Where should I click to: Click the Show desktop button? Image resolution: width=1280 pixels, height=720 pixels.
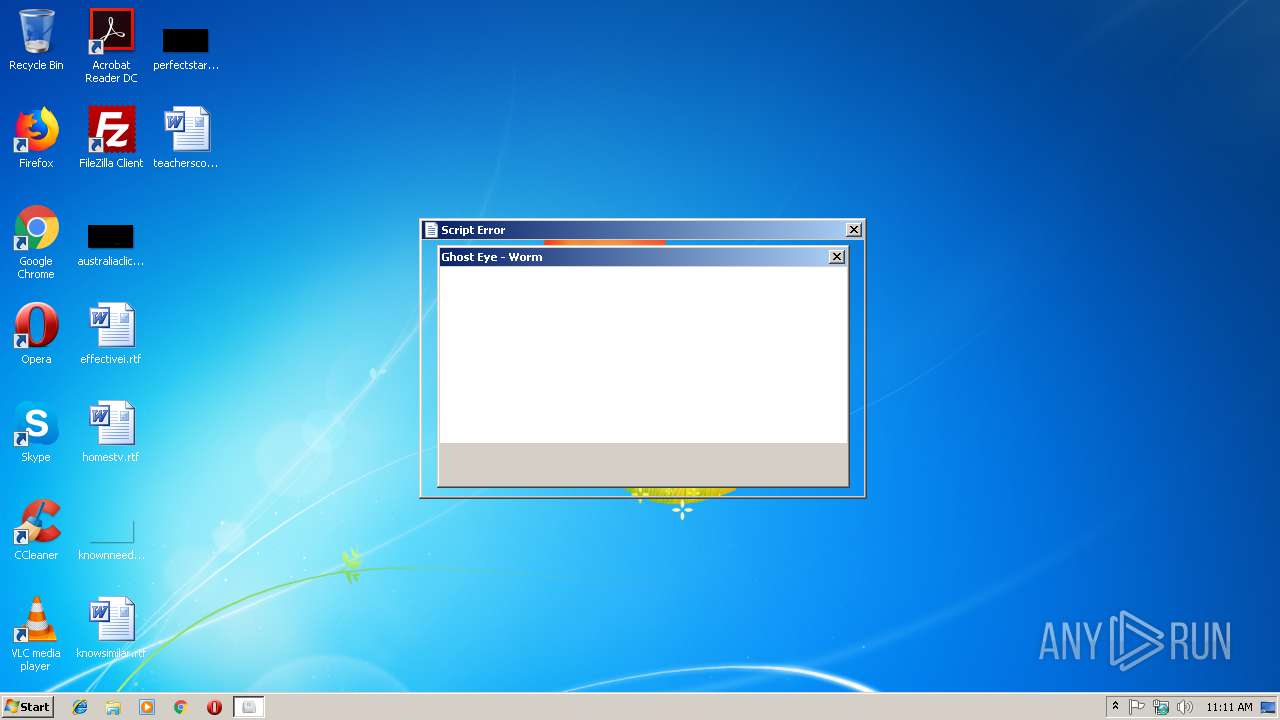click(x=1269, y=707)
